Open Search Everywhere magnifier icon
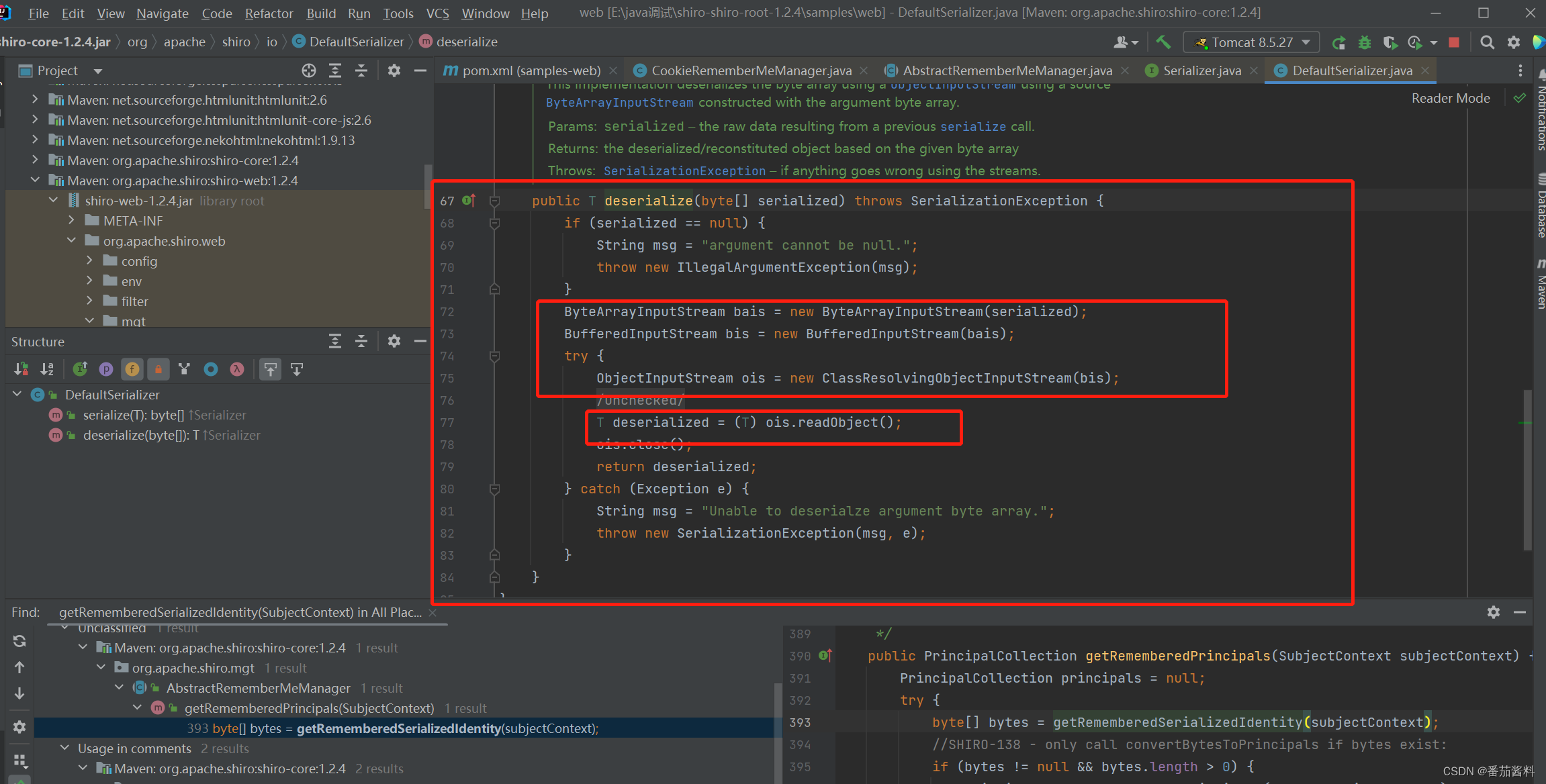 click(1487, 42)
